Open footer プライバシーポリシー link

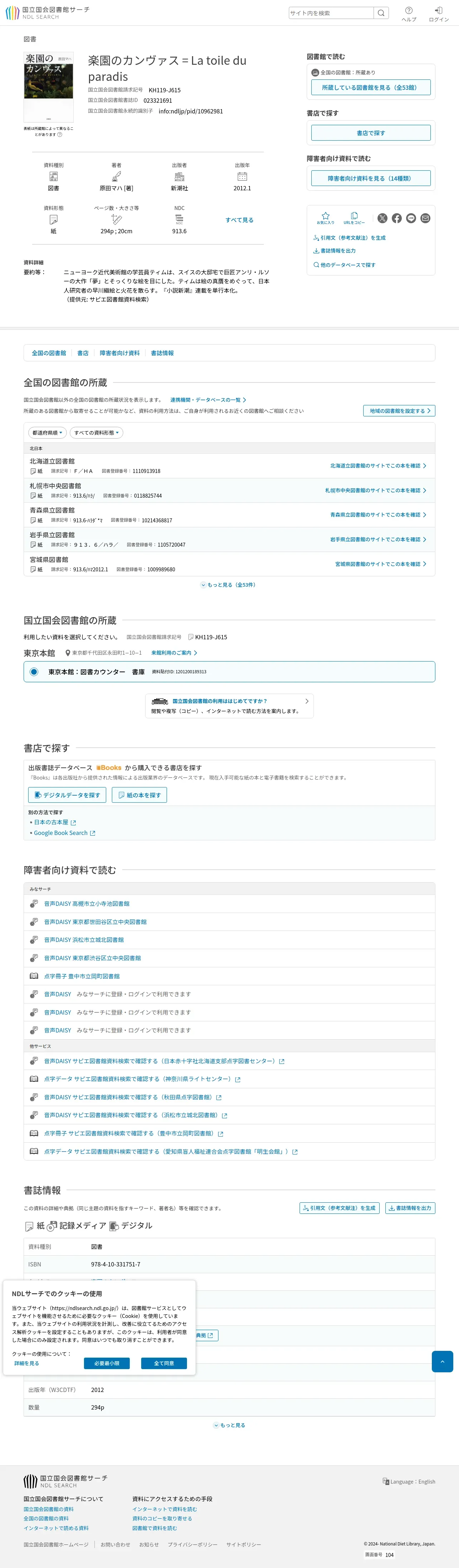coord(192,1544)
